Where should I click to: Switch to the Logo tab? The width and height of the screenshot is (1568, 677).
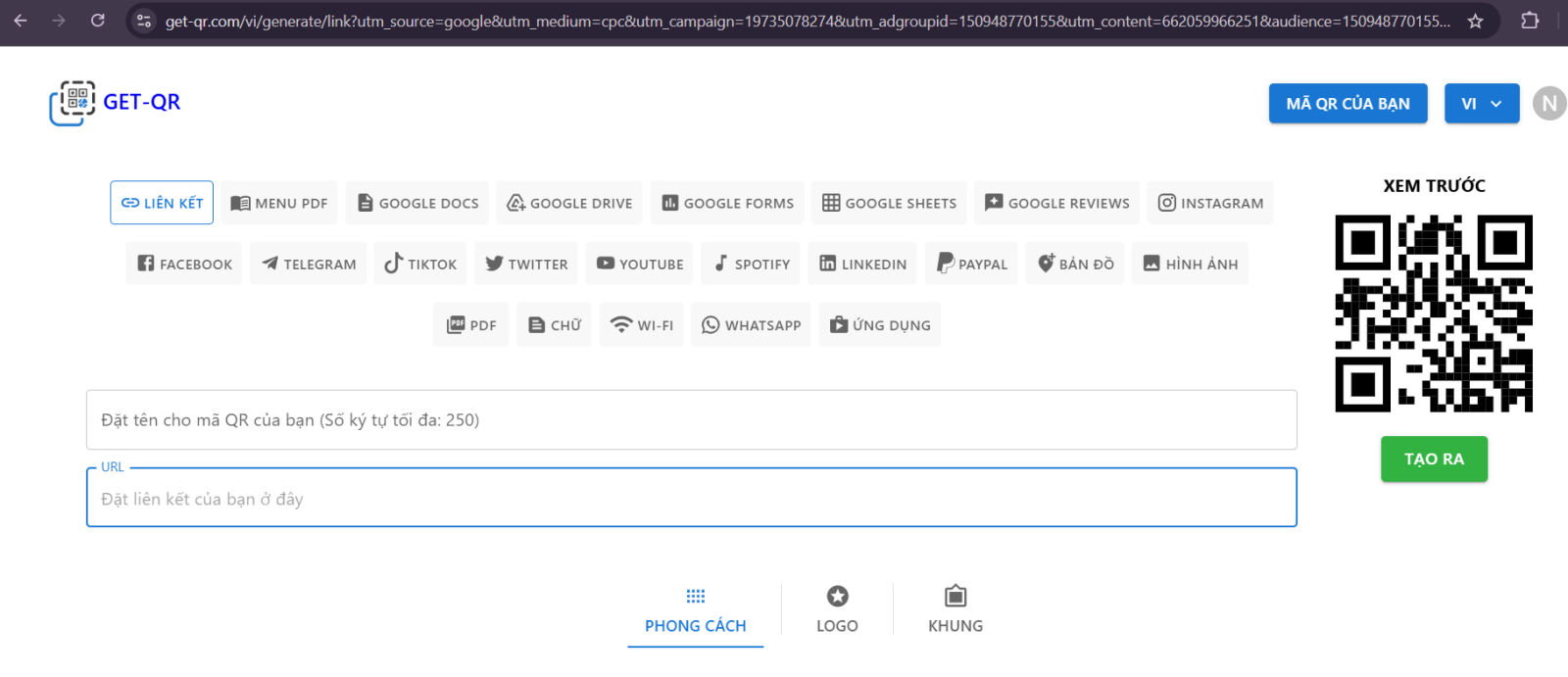point(837,609)
